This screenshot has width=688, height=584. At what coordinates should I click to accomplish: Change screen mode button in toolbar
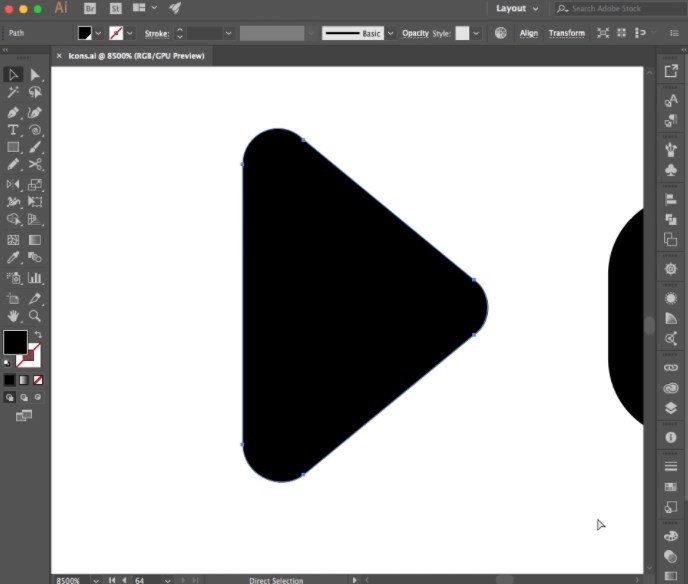[24, 415]
